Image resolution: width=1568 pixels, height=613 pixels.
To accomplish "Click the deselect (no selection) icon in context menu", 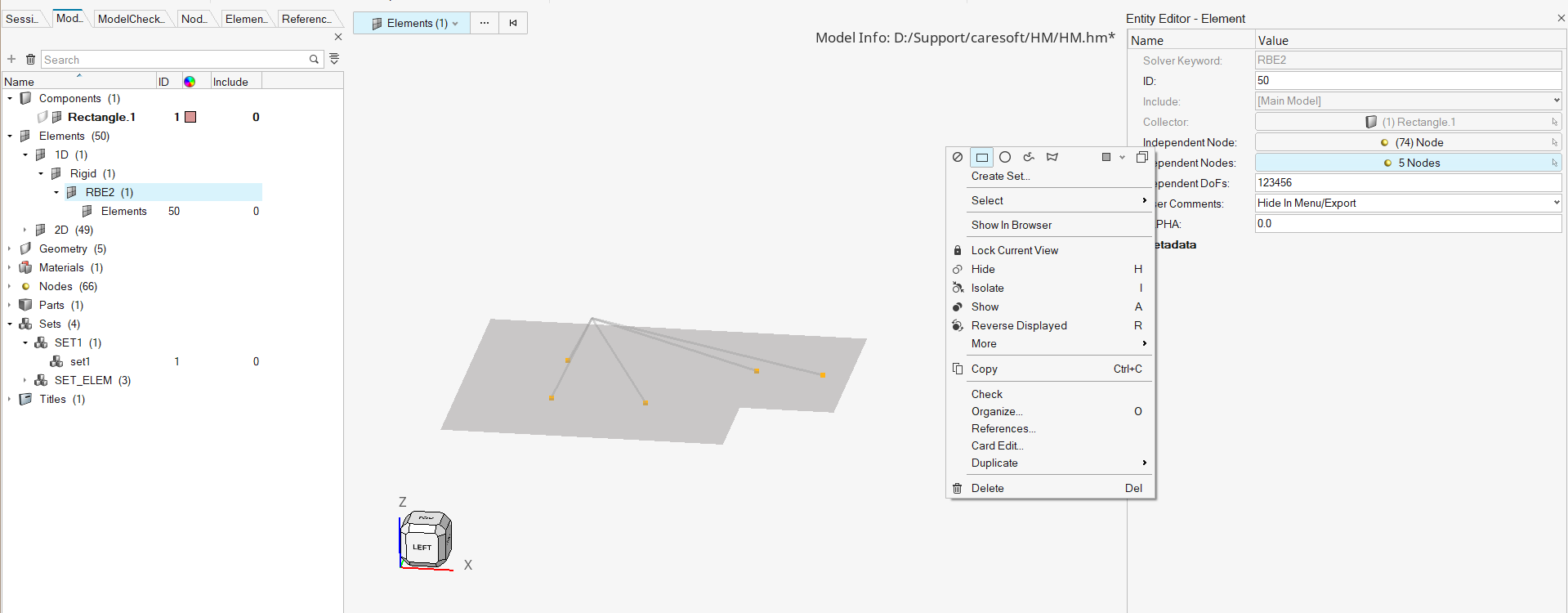I will (958, 157).
